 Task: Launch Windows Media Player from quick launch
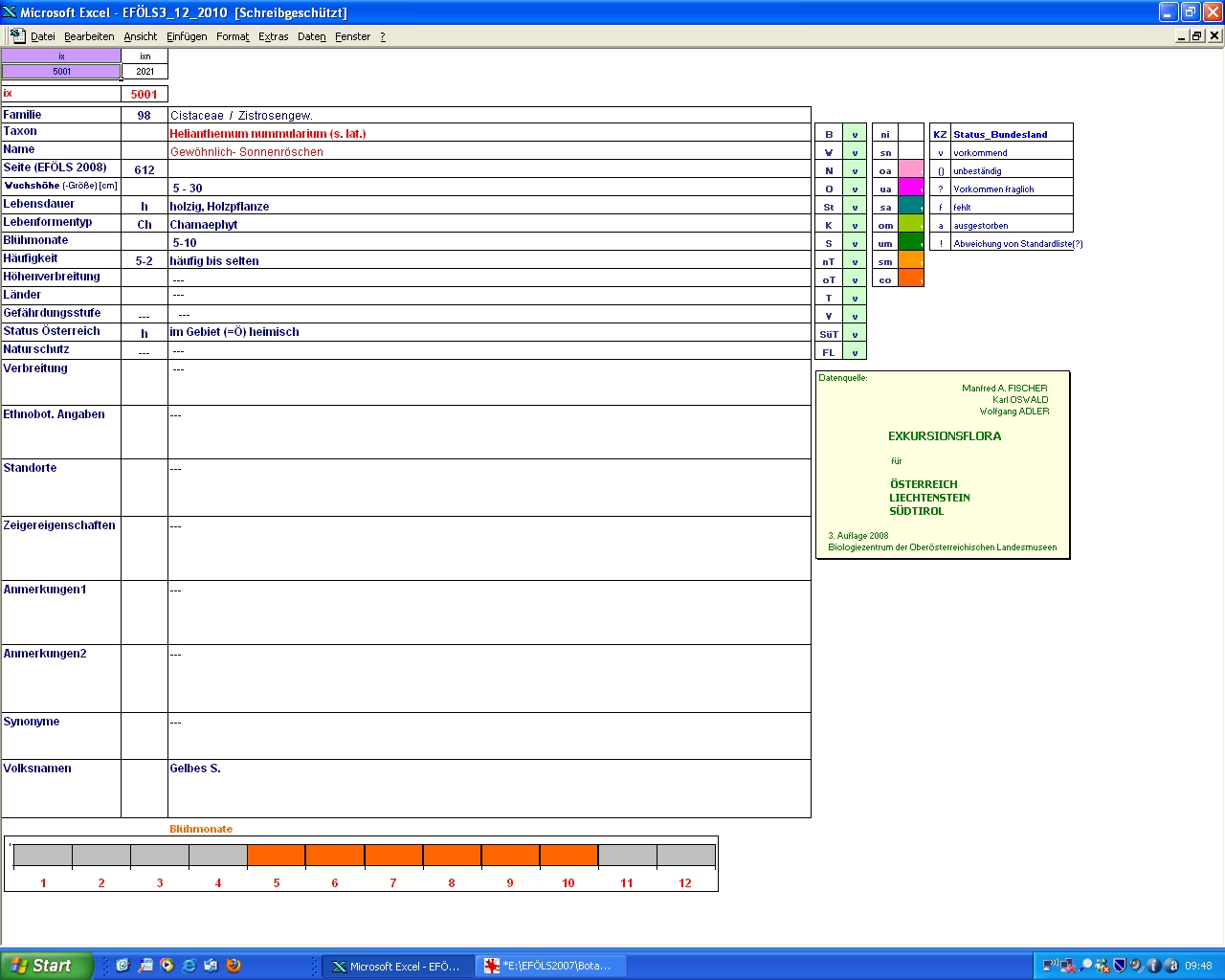pos(167,966)
